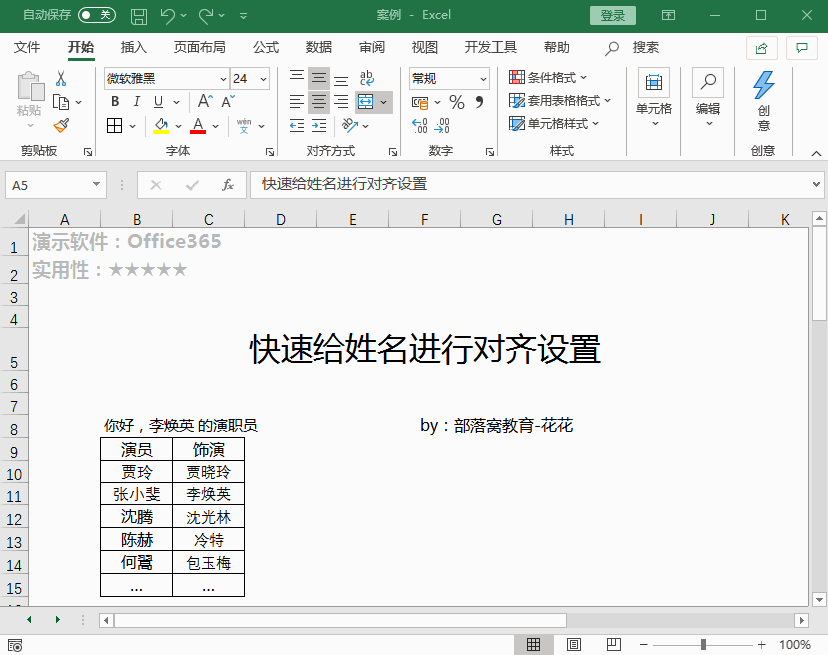828x655 pixels.
Task: Apply percent style with % icon
Action: point(457,102)
